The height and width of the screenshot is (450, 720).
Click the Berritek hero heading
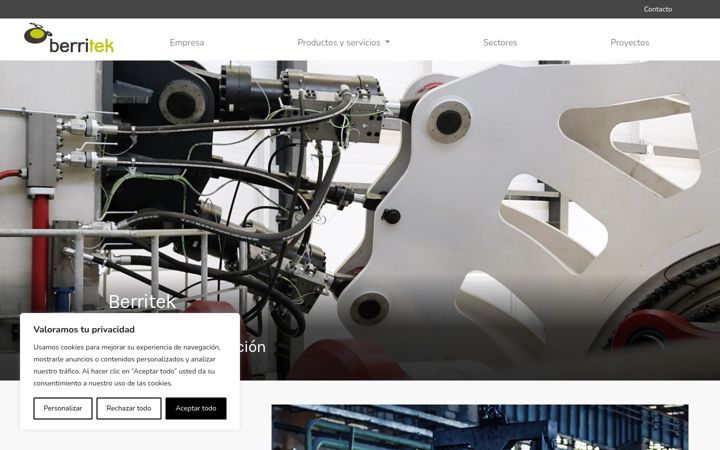[142, 302]
